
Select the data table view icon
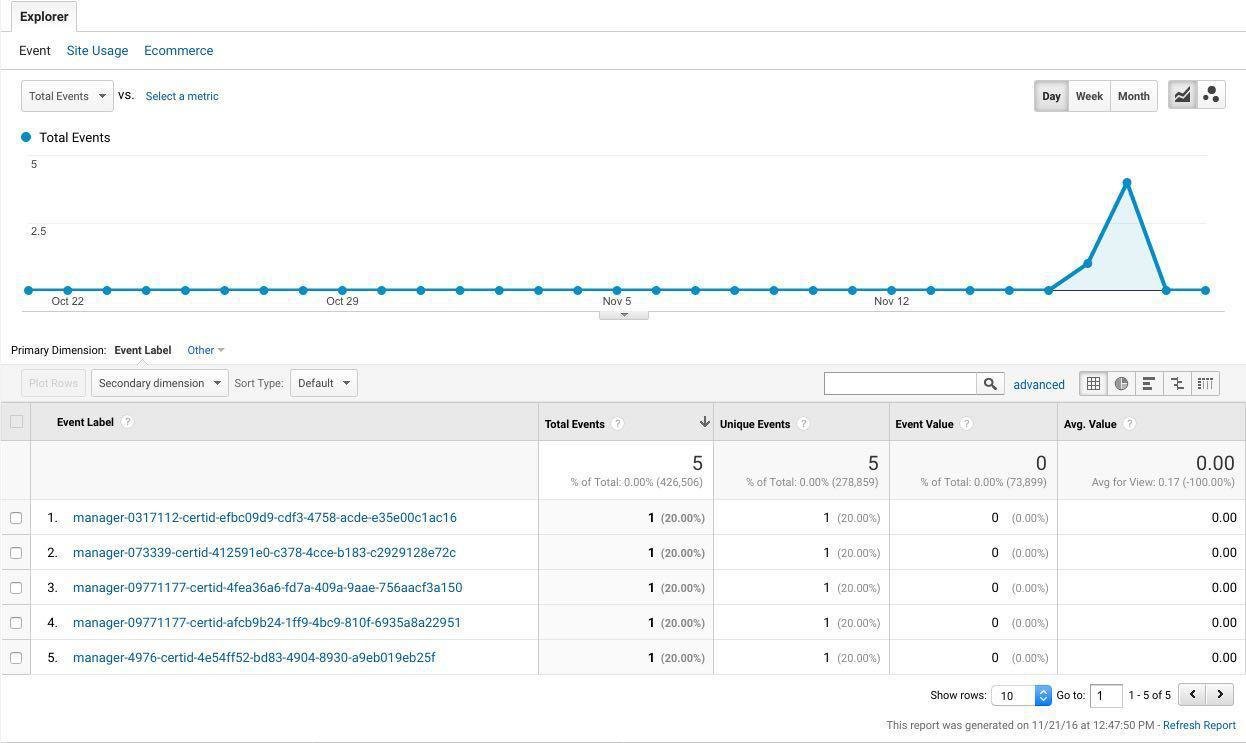point(1094,383)
